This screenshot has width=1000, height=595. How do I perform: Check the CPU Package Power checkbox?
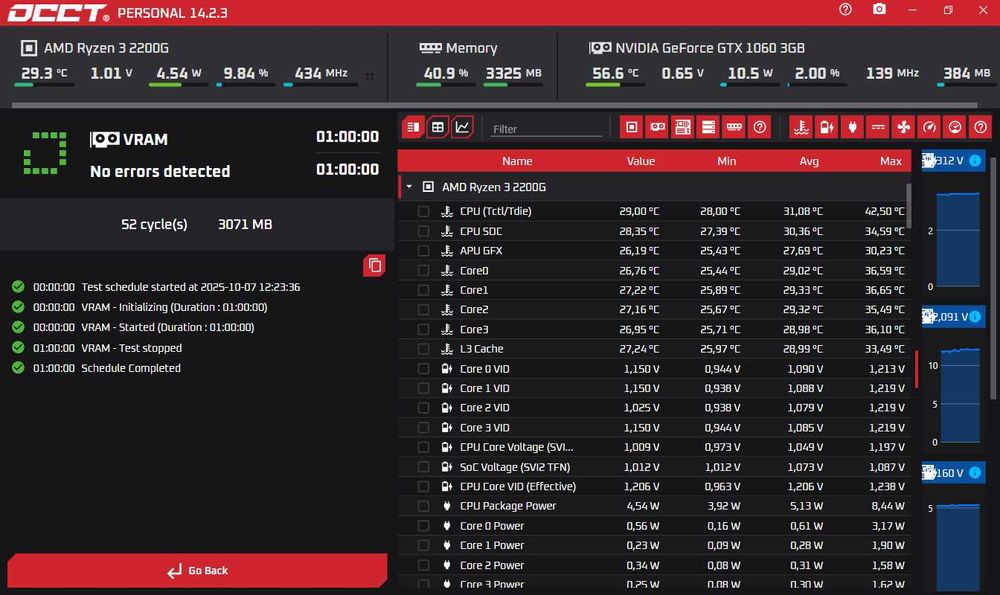coord(423,506)
